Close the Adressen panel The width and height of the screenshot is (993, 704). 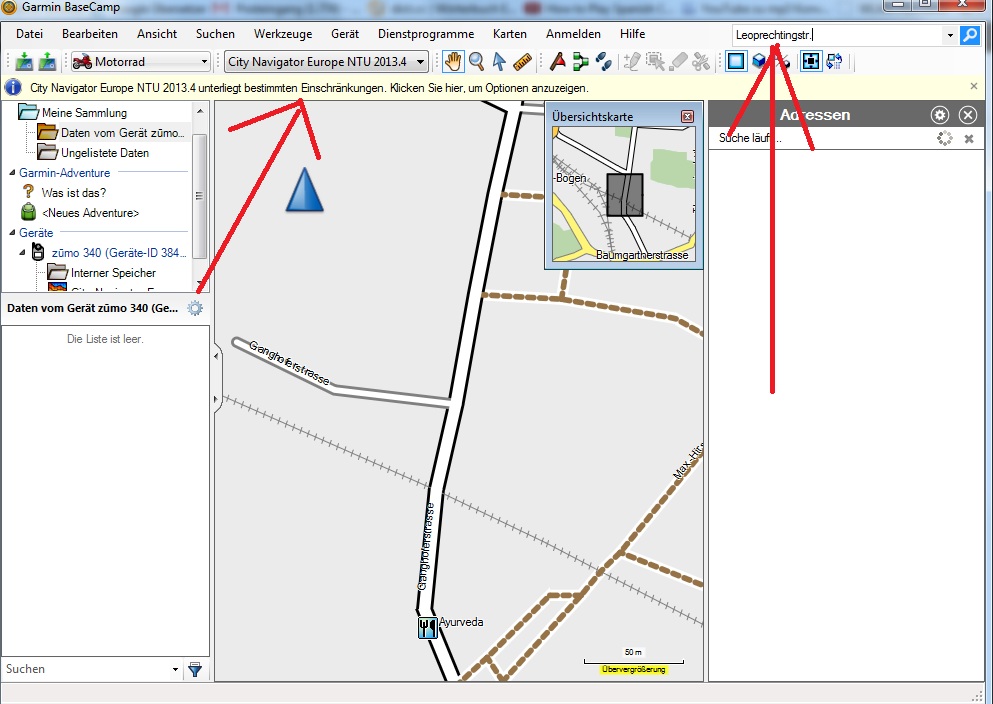(968, 115)
